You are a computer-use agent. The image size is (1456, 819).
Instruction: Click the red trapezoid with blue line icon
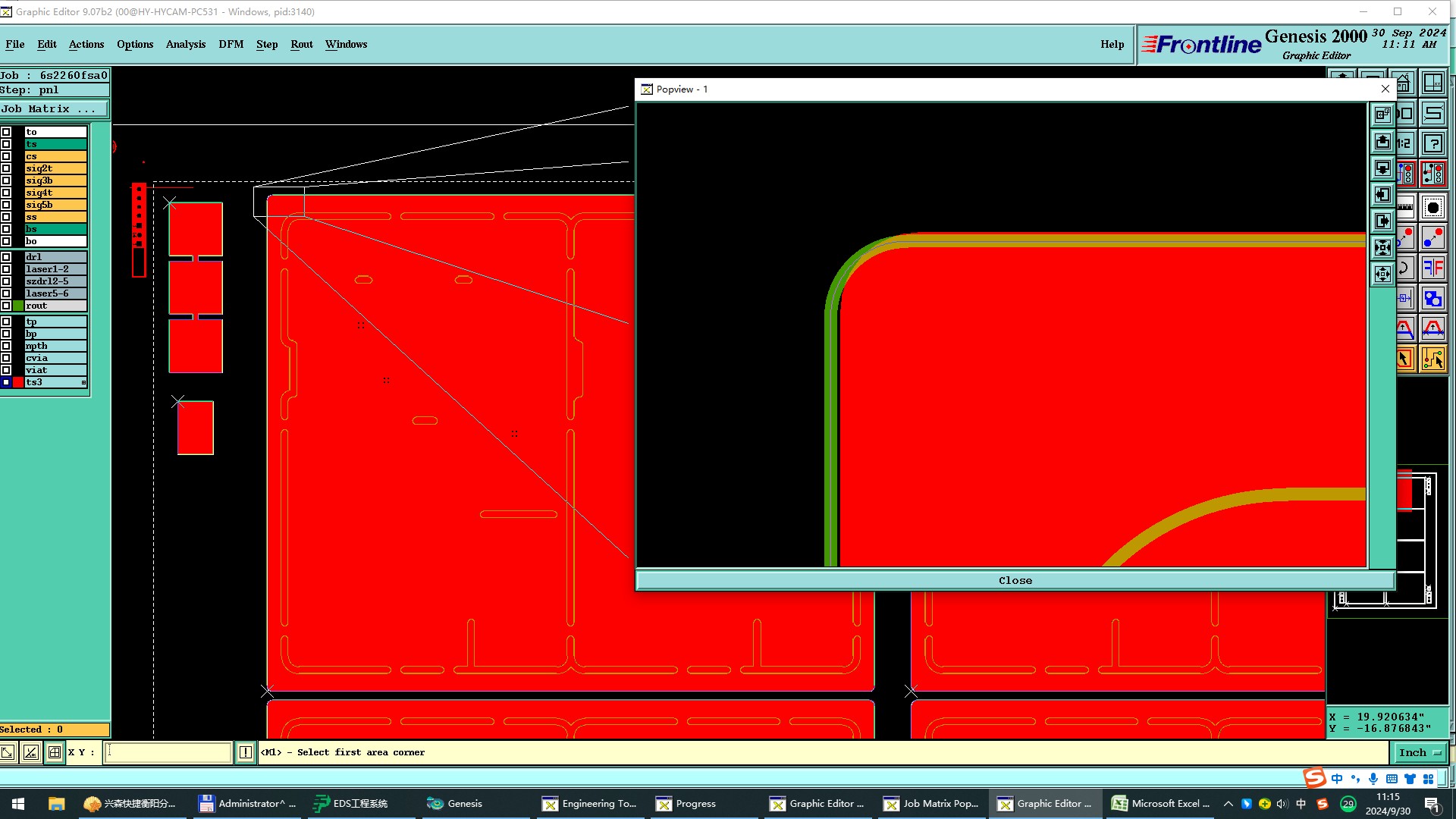[x=1432, y=329]
